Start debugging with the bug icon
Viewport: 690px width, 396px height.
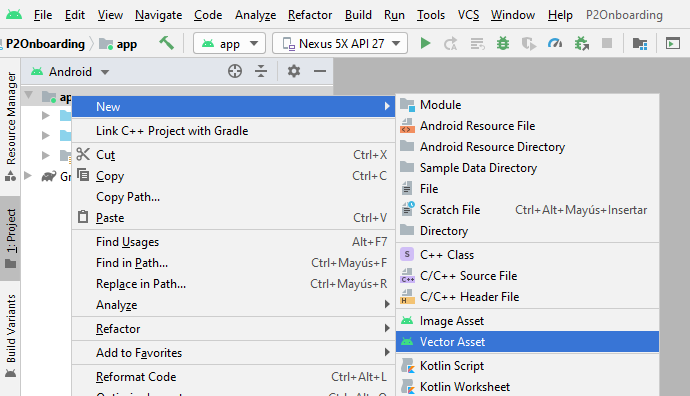tap(503, 43)
